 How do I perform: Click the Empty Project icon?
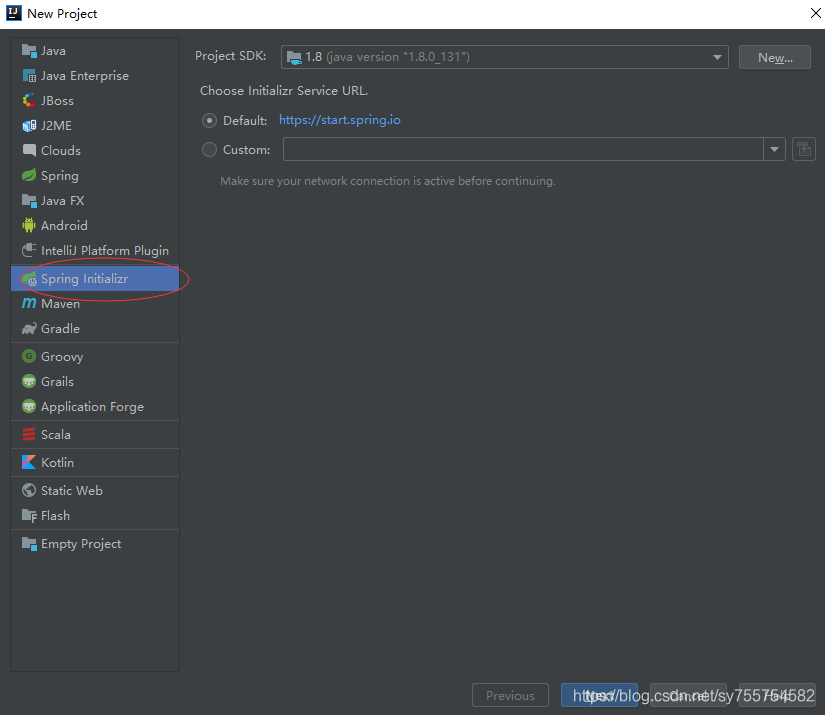tap(29, 543)
